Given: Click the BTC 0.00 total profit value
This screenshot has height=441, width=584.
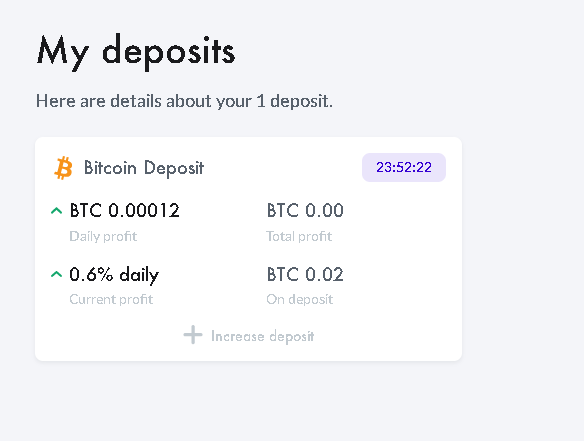Looking at the screenshot, I should pos(305,210).
